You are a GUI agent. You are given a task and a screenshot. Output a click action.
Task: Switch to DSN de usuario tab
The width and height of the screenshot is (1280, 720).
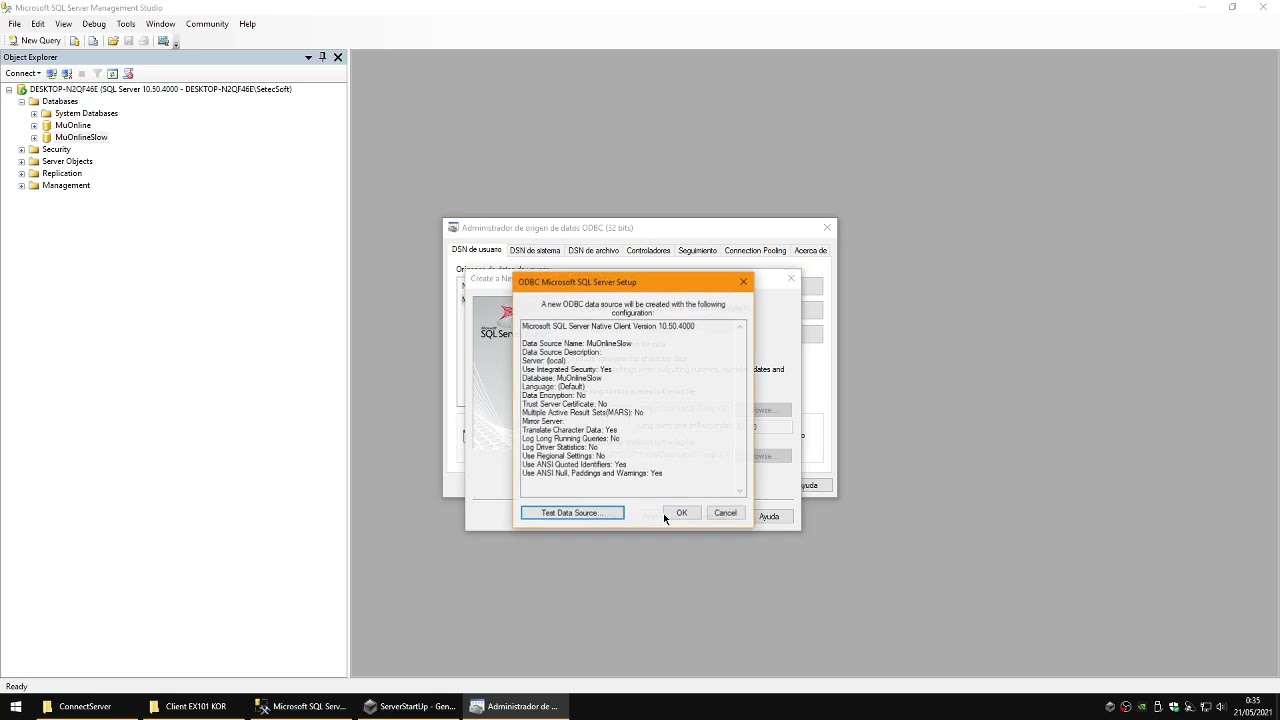(x=476, y=249)
